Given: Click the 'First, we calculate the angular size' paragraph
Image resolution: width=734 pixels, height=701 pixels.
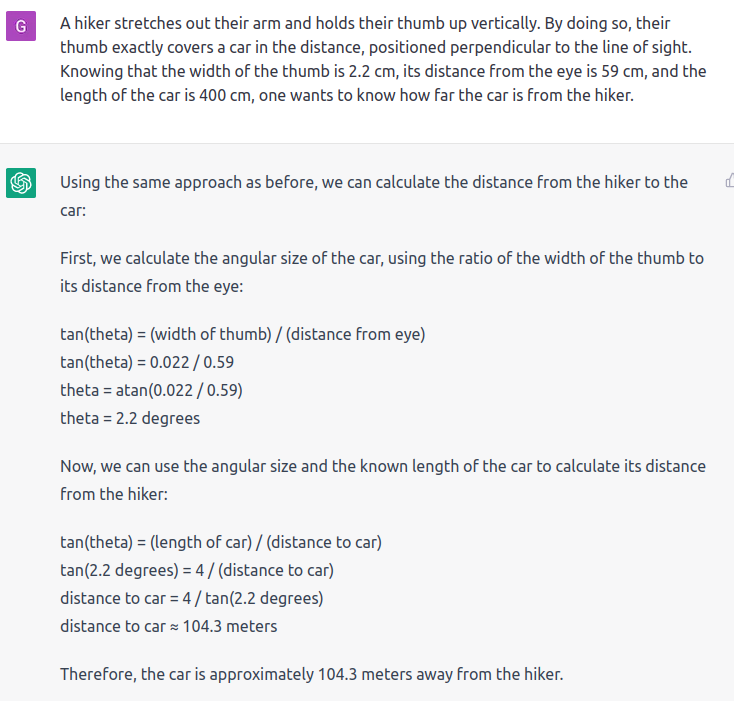Looking at the screenshot, I should tap(382, 272).
